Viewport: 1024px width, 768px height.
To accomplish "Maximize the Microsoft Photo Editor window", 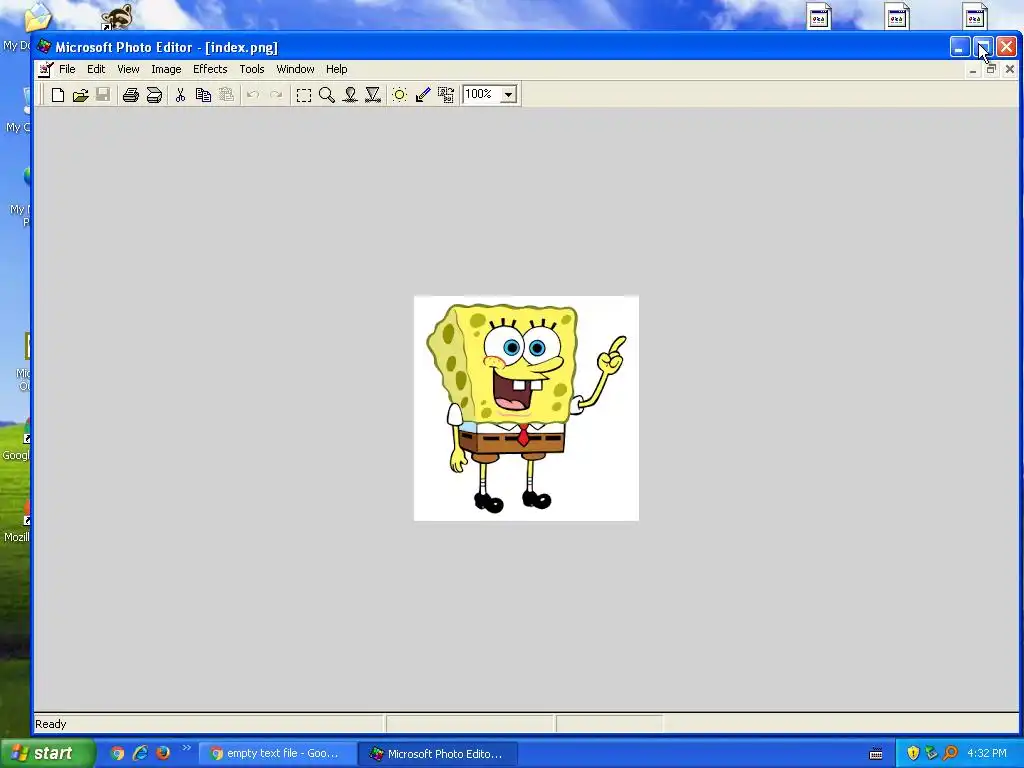I will click(983, 47).
